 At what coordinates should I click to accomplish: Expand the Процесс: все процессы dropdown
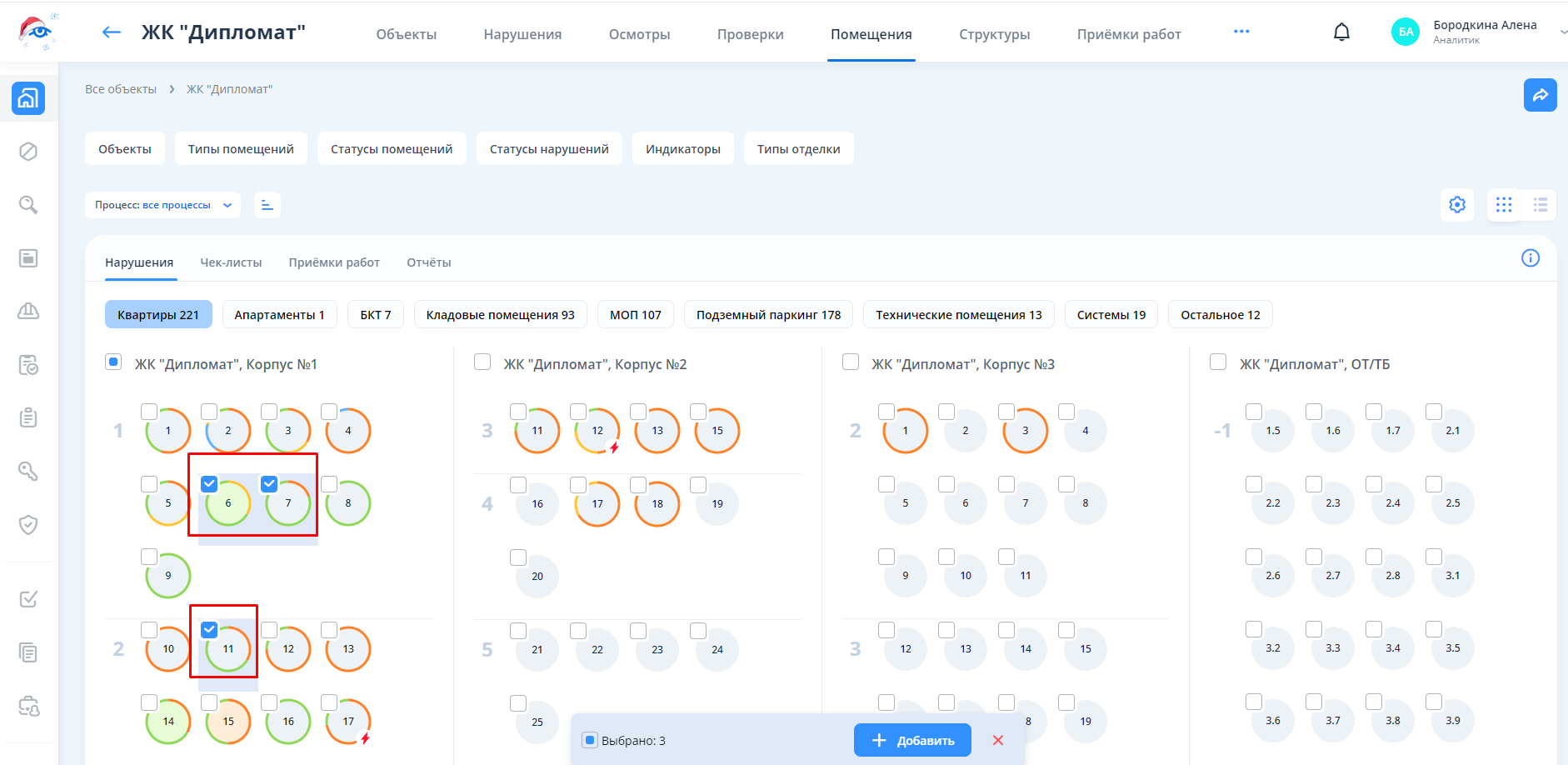pyautogui.click(x=162, y=205)
